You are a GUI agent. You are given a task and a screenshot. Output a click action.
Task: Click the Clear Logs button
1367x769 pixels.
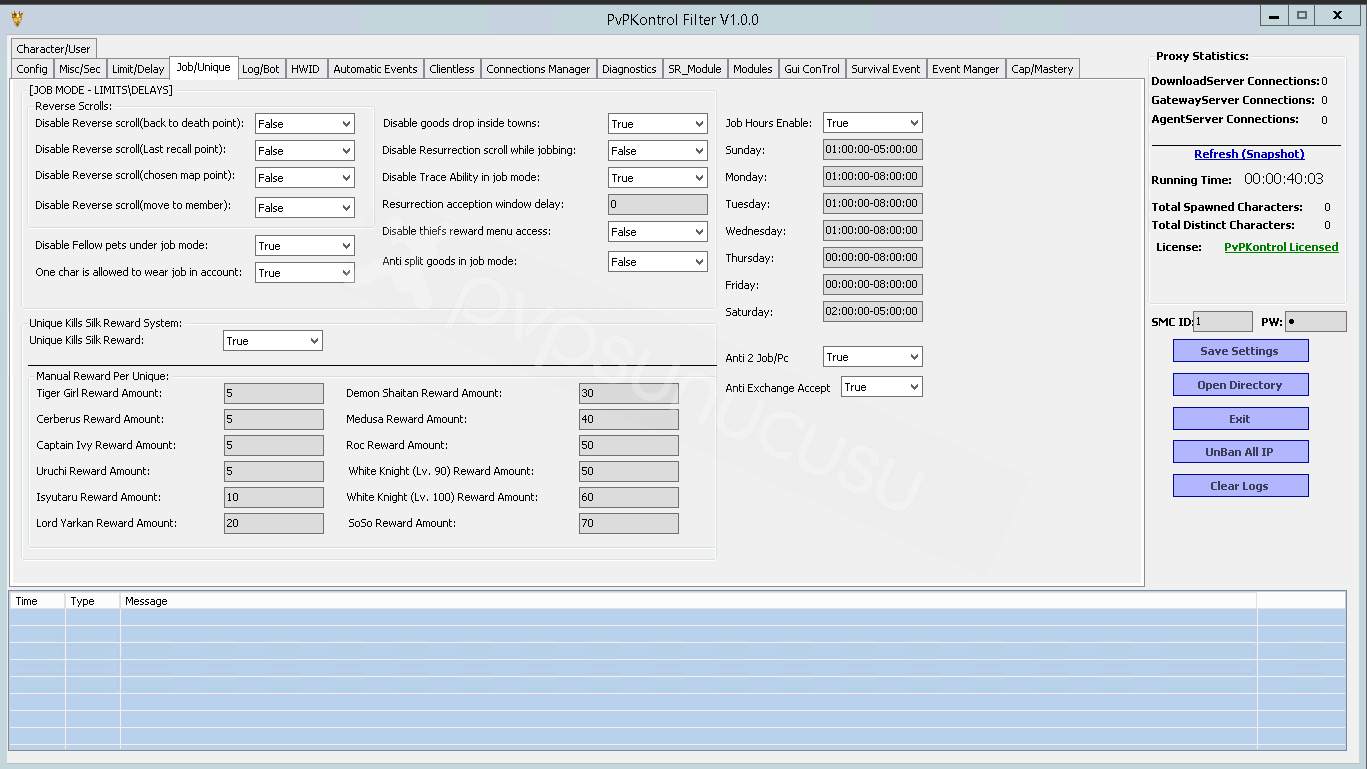click(x=1240, y=486)
